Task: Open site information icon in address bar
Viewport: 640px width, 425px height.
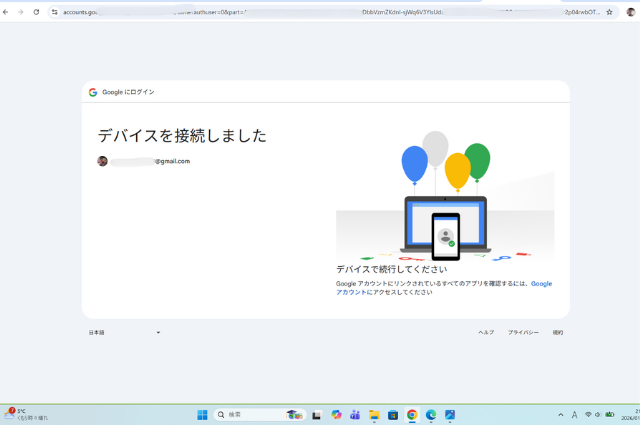Action: [x=55, y=12]
